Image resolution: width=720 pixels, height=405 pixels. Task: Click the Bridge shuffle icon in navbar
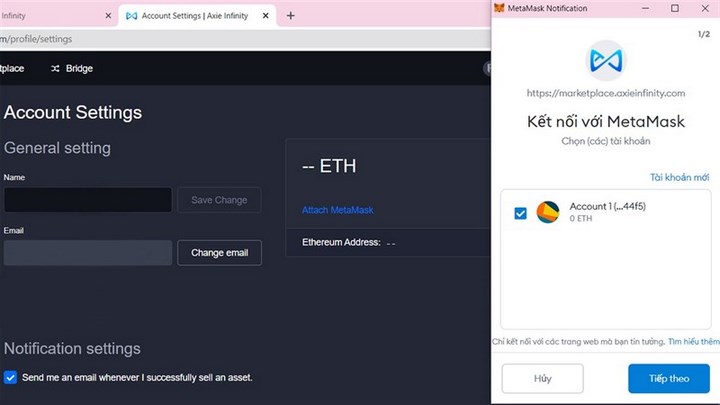point(56,68)
